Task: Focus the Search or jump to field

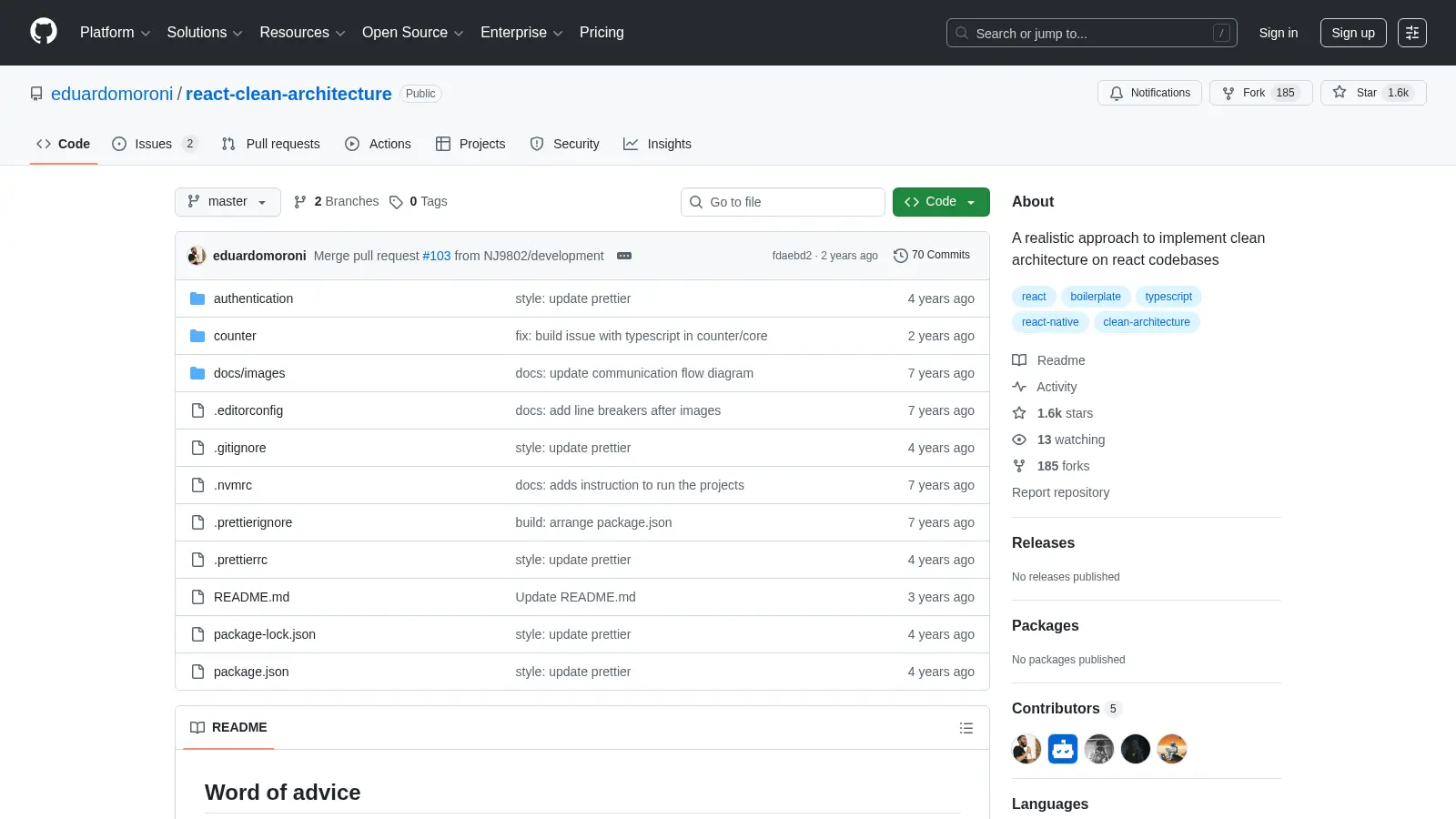Action: click(x=1092, y=33)
